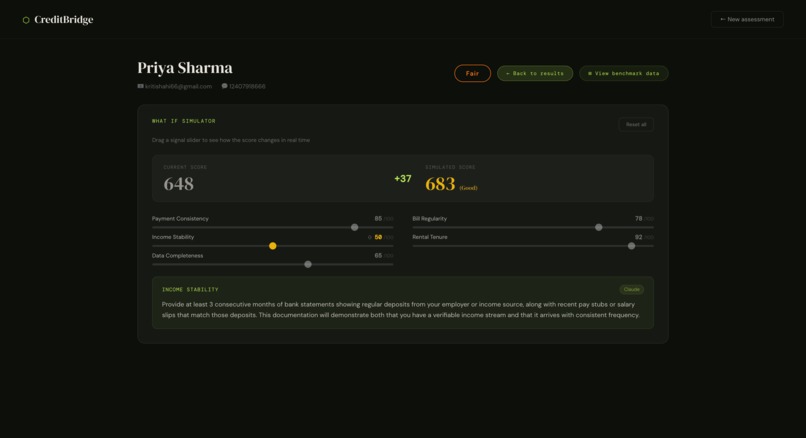Click the Bill Regularity value 78
Image resolution: width=806 pixels, height=438 pixels.
pos(638,218)
